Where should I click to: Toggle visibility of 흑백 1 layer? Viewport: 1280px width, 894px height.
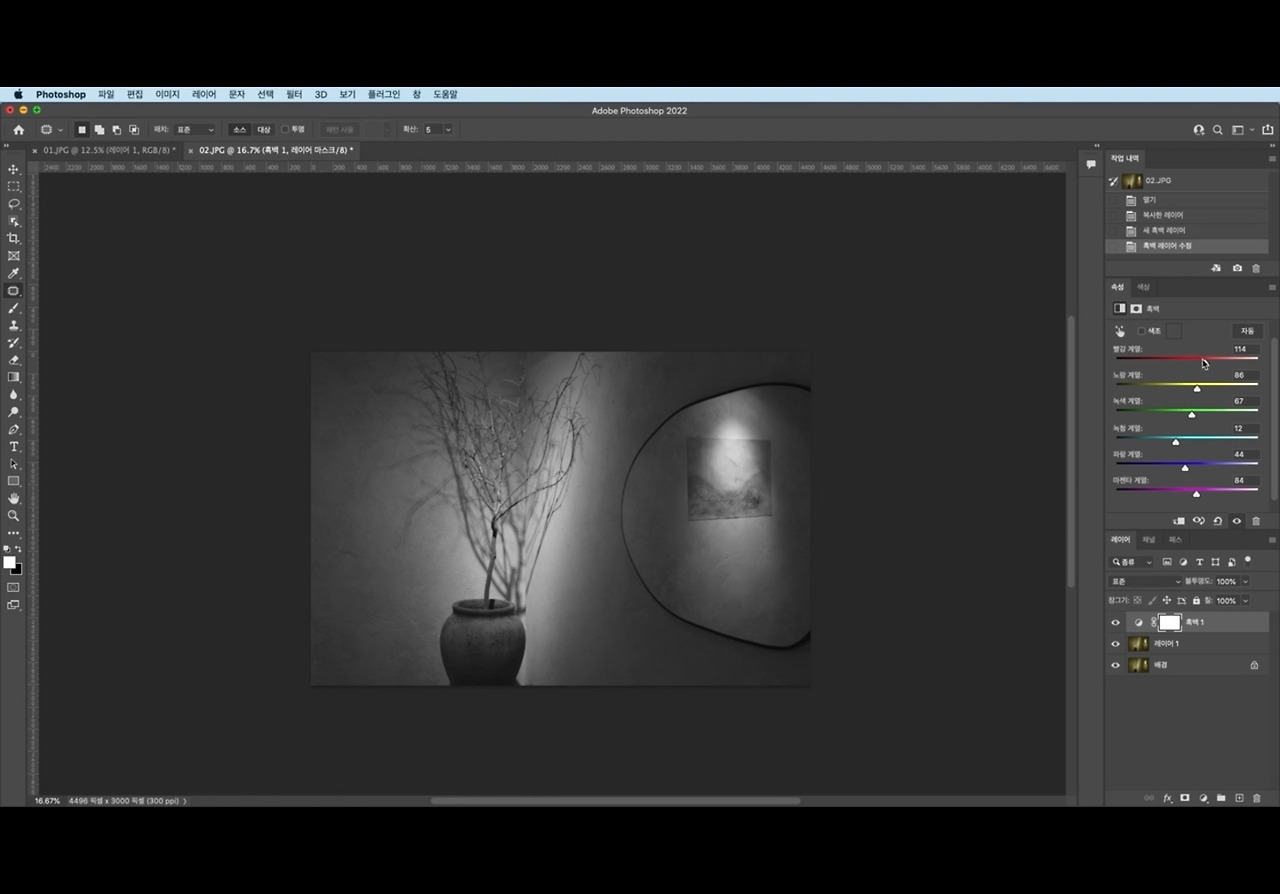(1116, 622)
